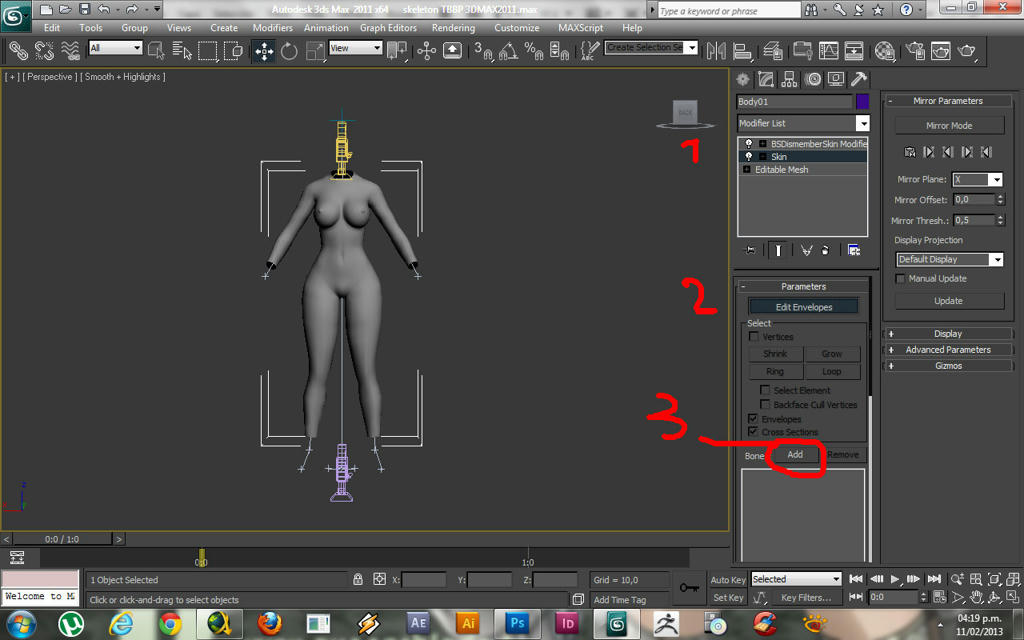Click the Edit Envelopes button
This screenshot has width=1024, height=640.
[x=804, y=307]
